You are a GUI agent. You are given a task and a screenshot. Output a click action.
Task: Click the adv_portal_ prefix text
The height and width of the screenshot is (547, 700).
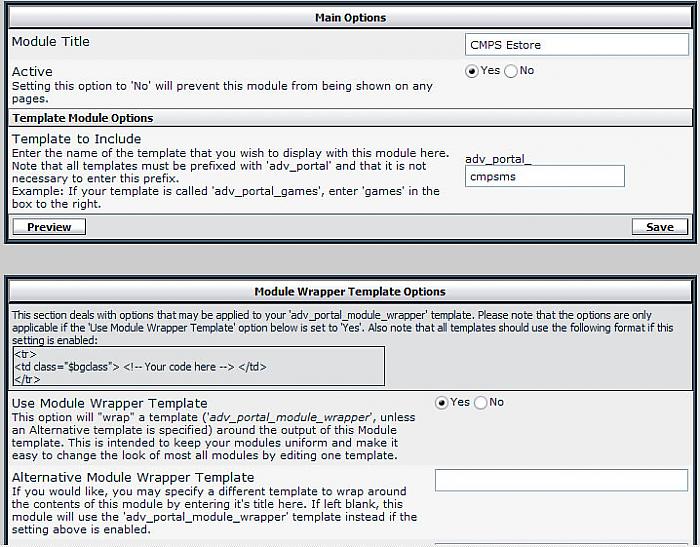499,159
